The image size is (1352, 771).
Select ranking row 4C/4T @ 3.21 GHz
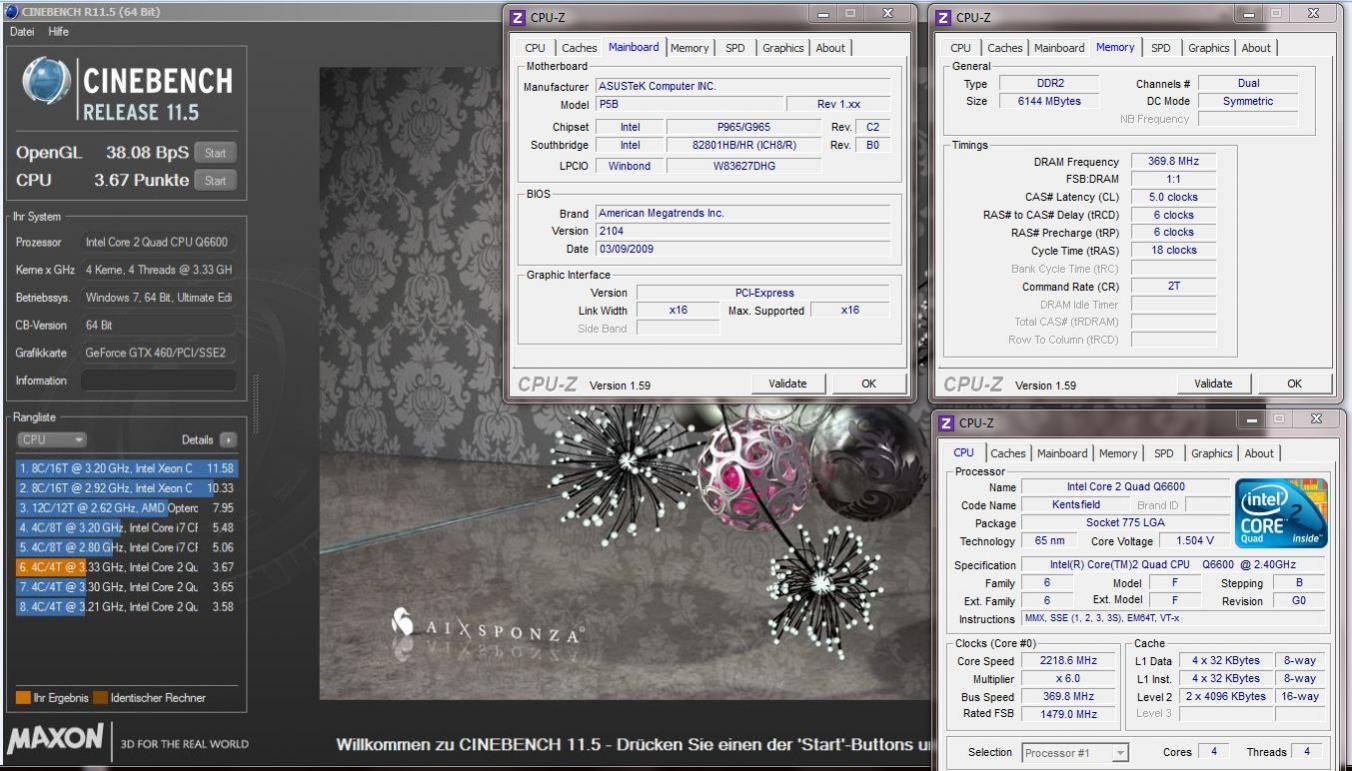pyautogui.click(x=127, y=607)
